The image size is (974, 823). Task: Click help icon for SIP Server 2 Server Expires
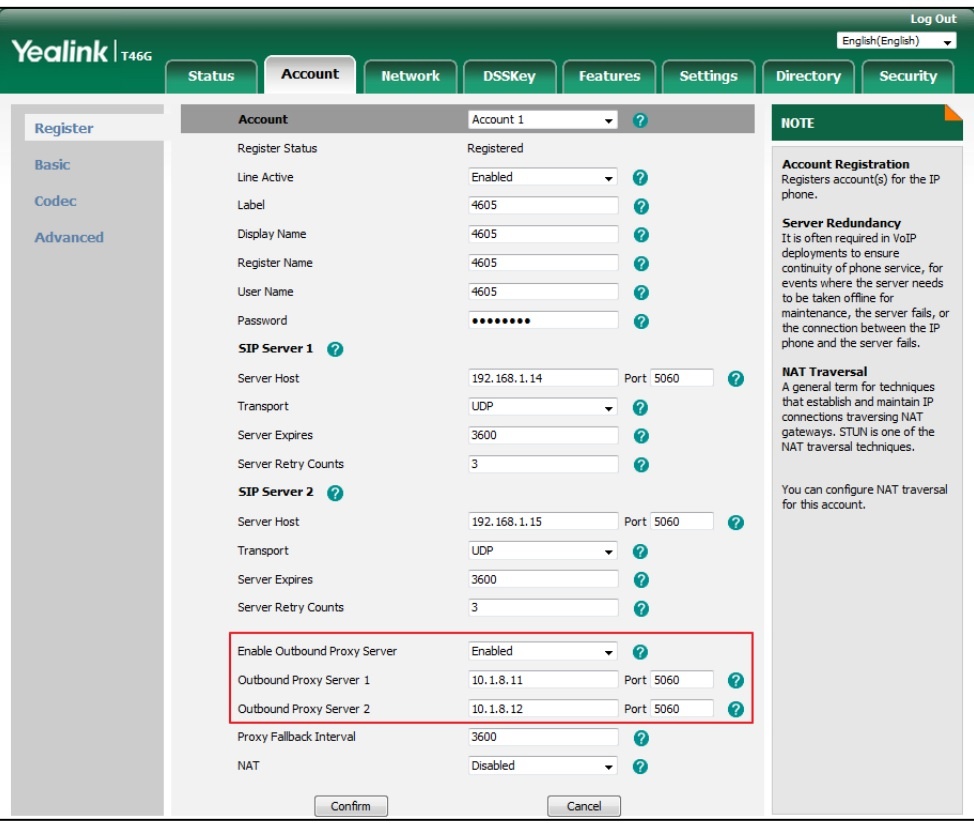coord(641,580)
